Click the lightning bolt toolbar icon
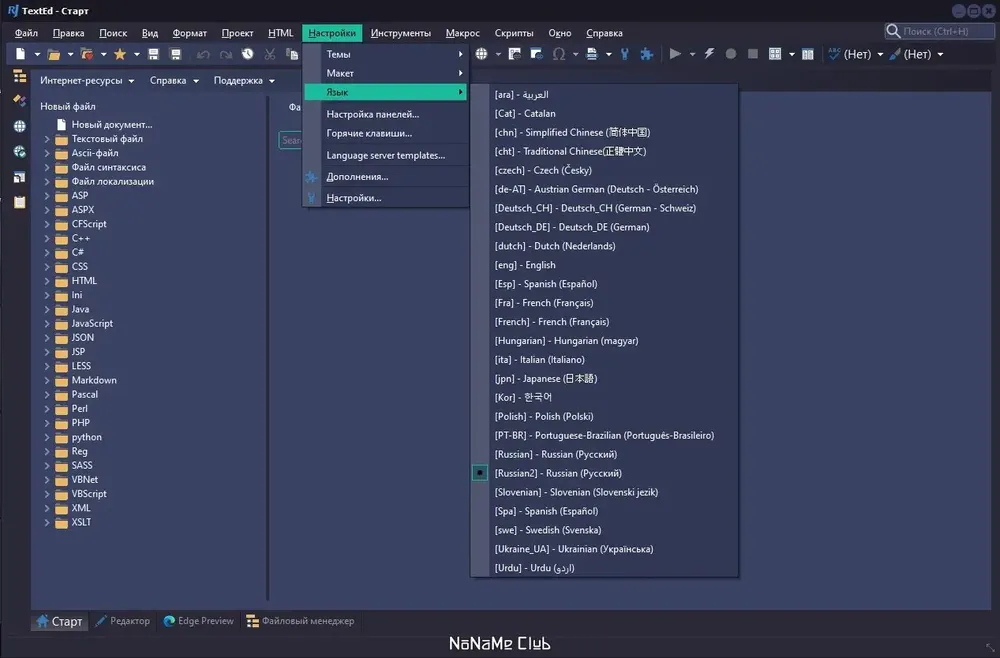Screen dimensions: 1000x658 pyautogui.click(x=709, y=54)
